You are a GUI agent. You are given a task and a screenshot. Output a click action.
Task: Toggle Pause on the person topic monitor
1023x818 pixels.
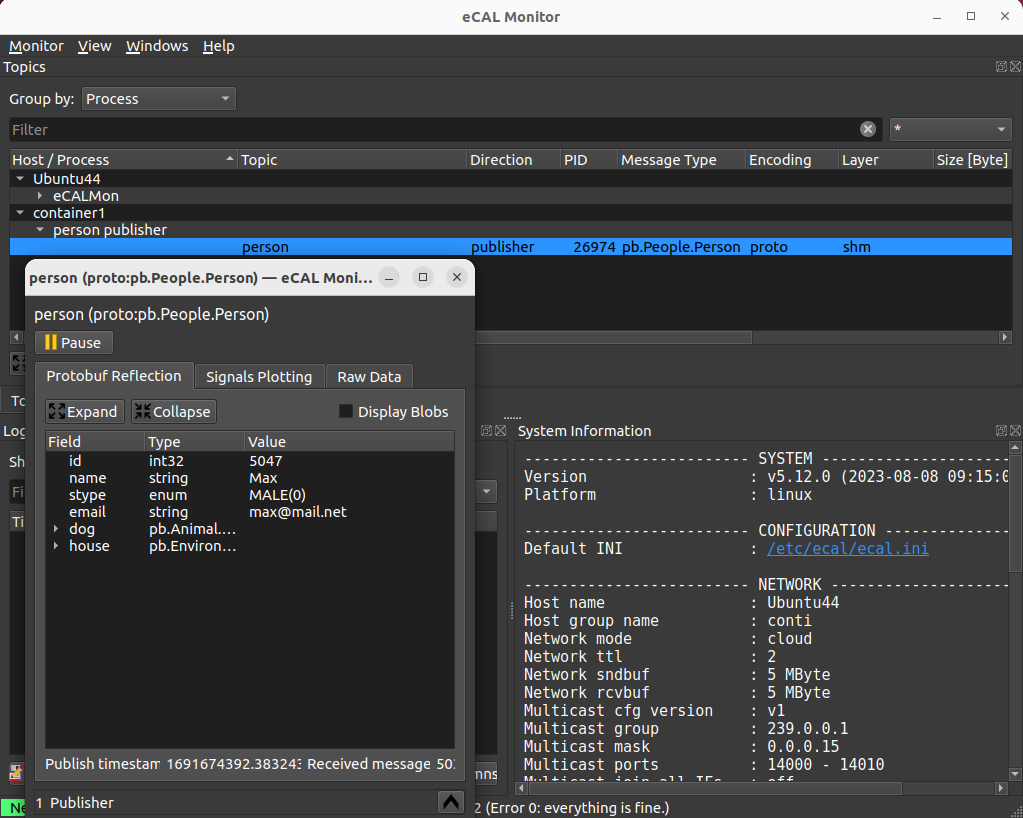coord(72,342)
